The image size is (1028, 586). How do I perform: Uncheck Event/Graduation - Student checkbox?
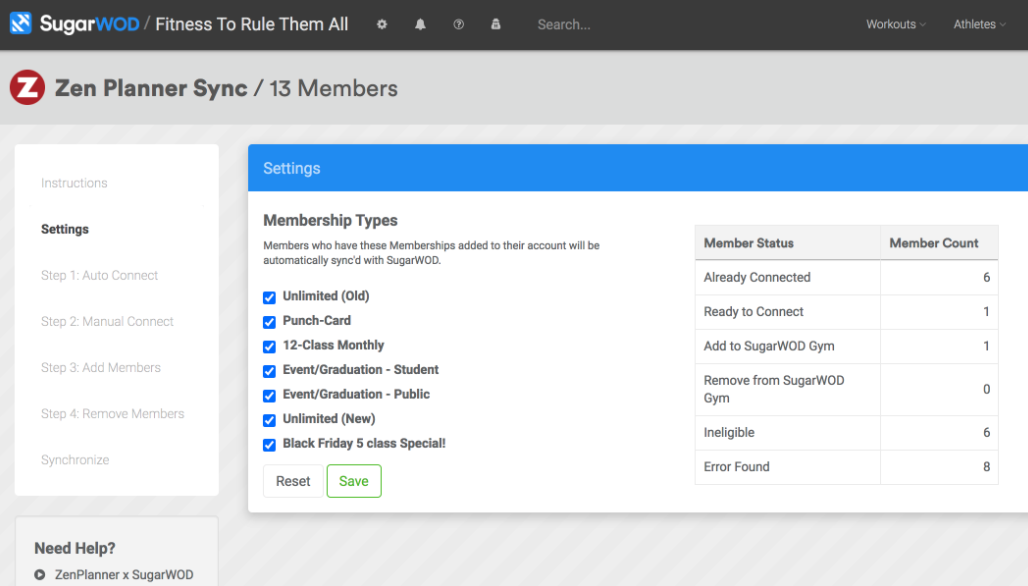[269, 371]
